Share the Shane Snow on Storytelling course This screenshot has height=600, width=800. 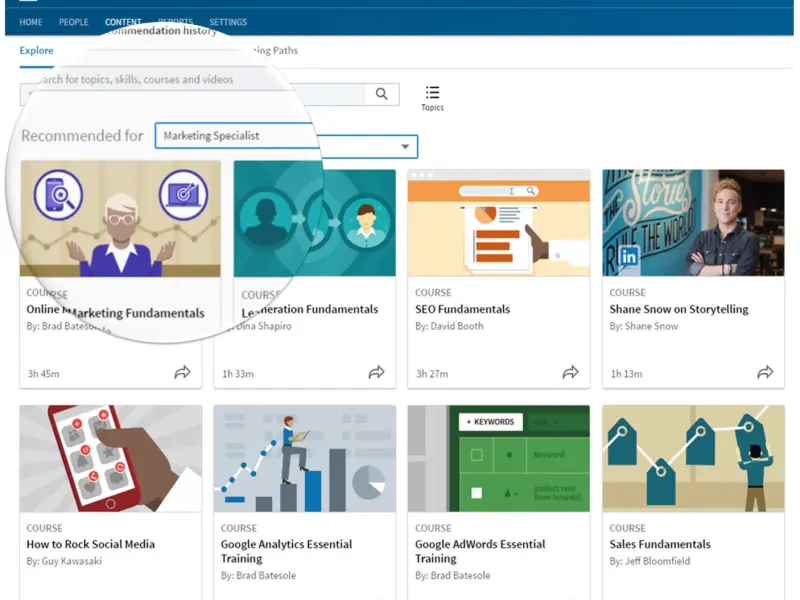[x=764, y=372]
